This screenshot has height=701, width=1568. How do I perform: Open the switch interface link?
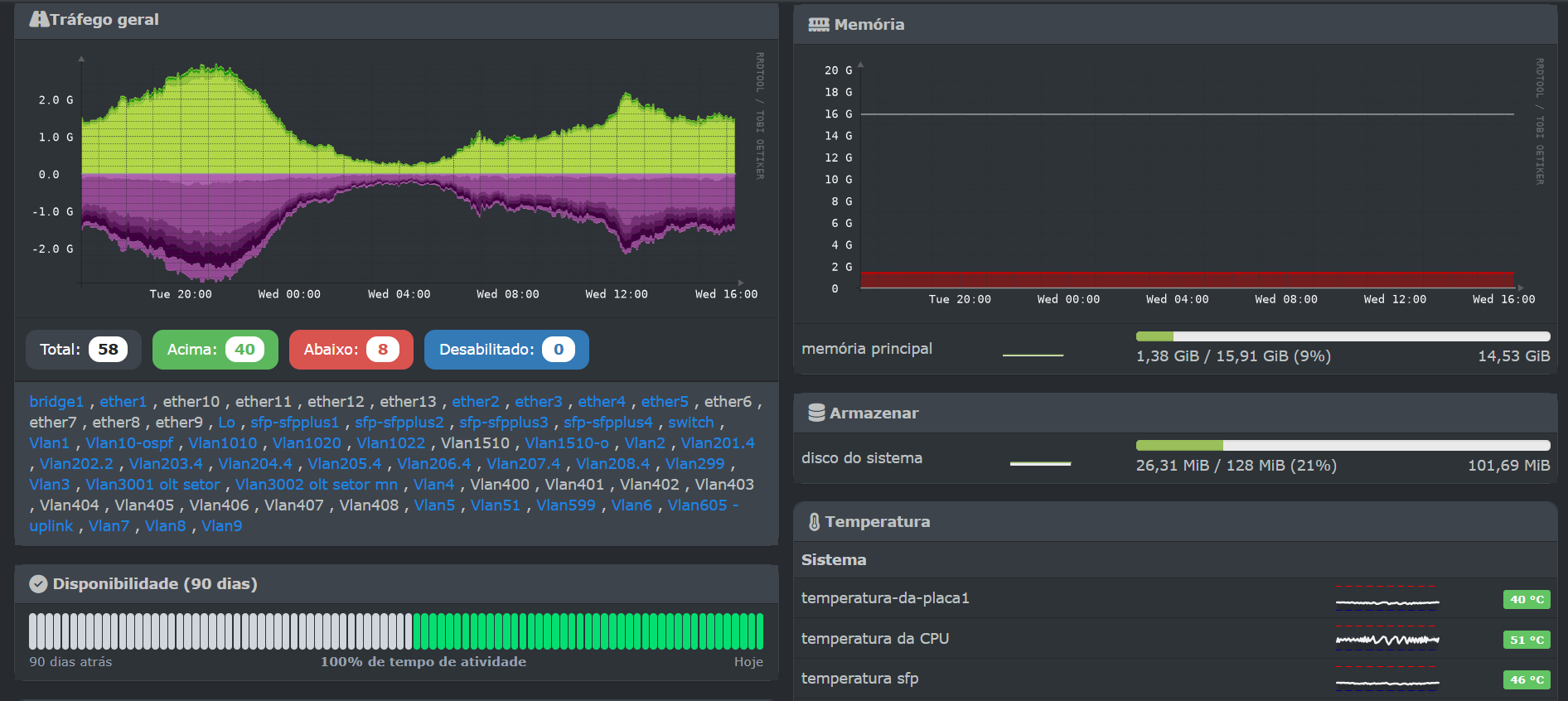coord(691,423)
